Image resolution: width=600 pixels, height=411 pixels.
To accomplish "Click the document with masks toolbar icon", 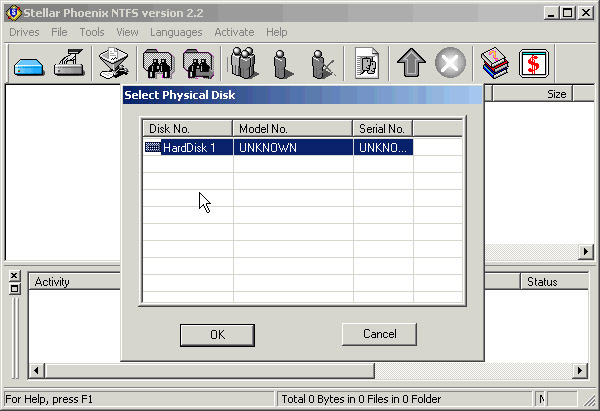I will coord(367,63).
